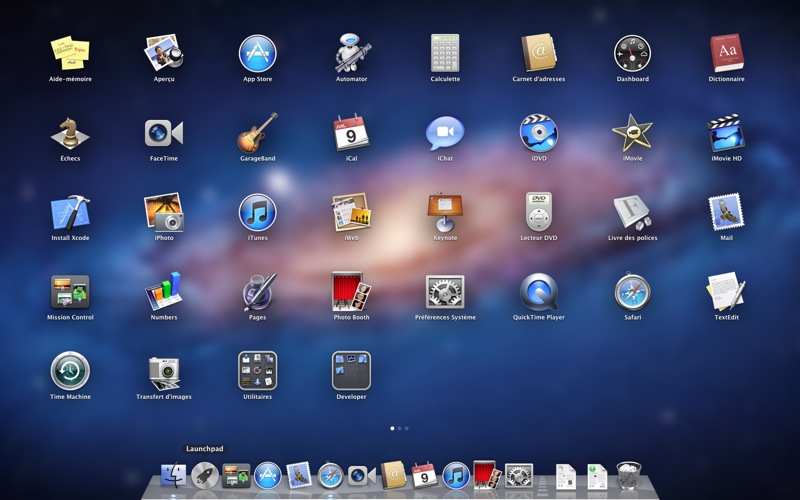Open the iWeb app
This screenshot has height=500, width=800.
click(352, 212)
